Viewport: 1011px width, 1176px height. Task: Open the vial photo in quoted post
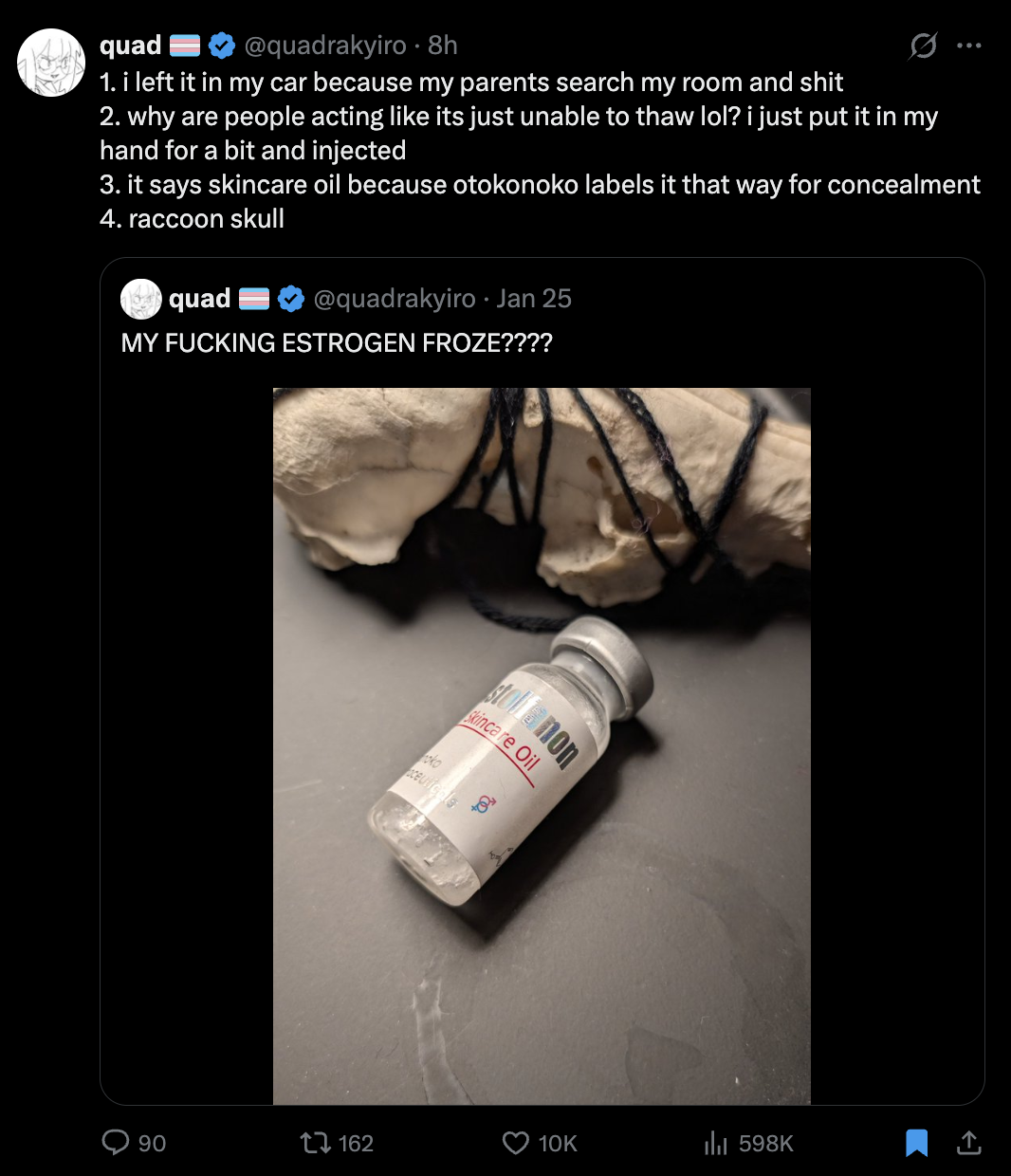click(542, 745)
